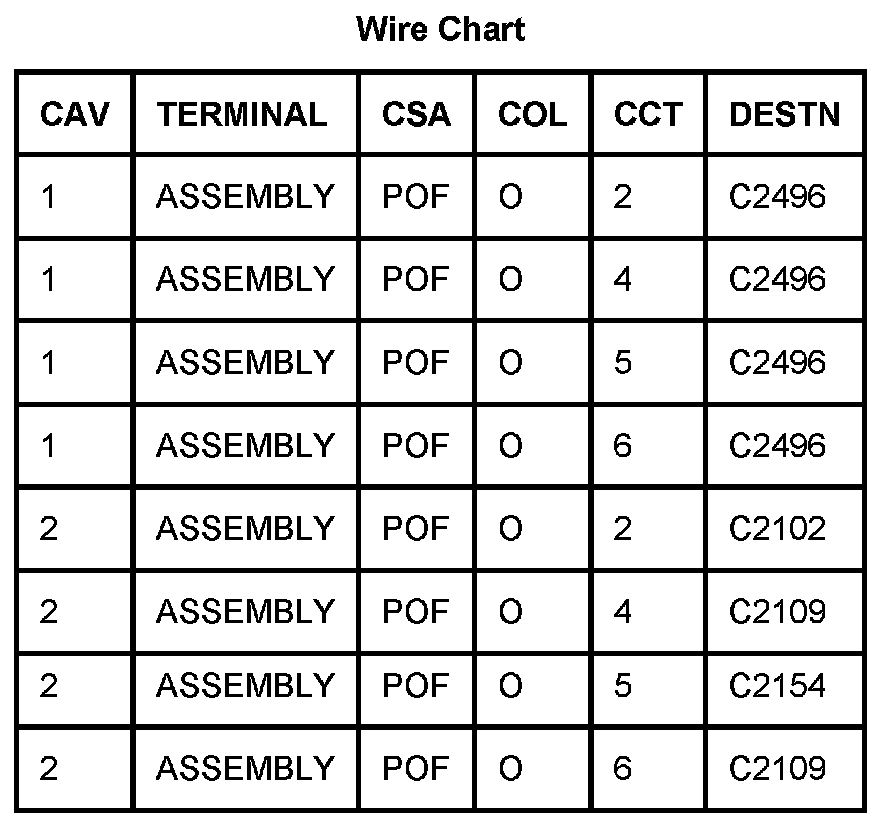This screenshot has height=840, width=896.
Task: Click destination cell C2154
Action: 777,686
